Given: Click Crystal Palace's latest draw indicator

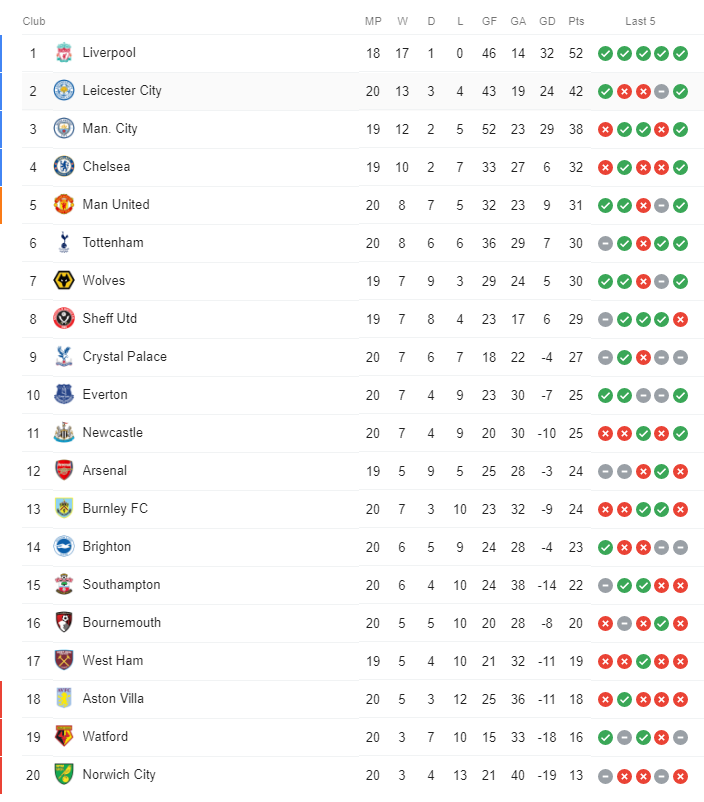Looking at the screenshot, I should (680, 358).
